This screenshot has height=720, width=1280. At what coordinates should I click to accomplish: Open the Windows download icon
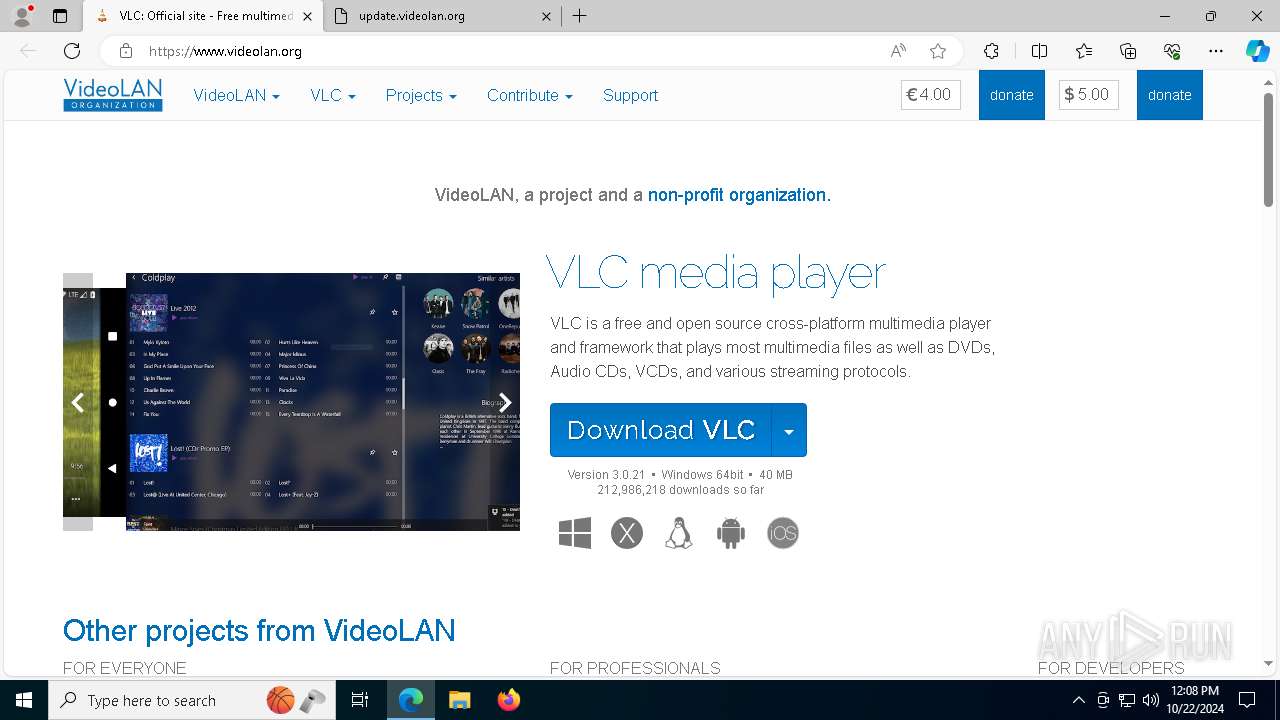pos(575,533)
